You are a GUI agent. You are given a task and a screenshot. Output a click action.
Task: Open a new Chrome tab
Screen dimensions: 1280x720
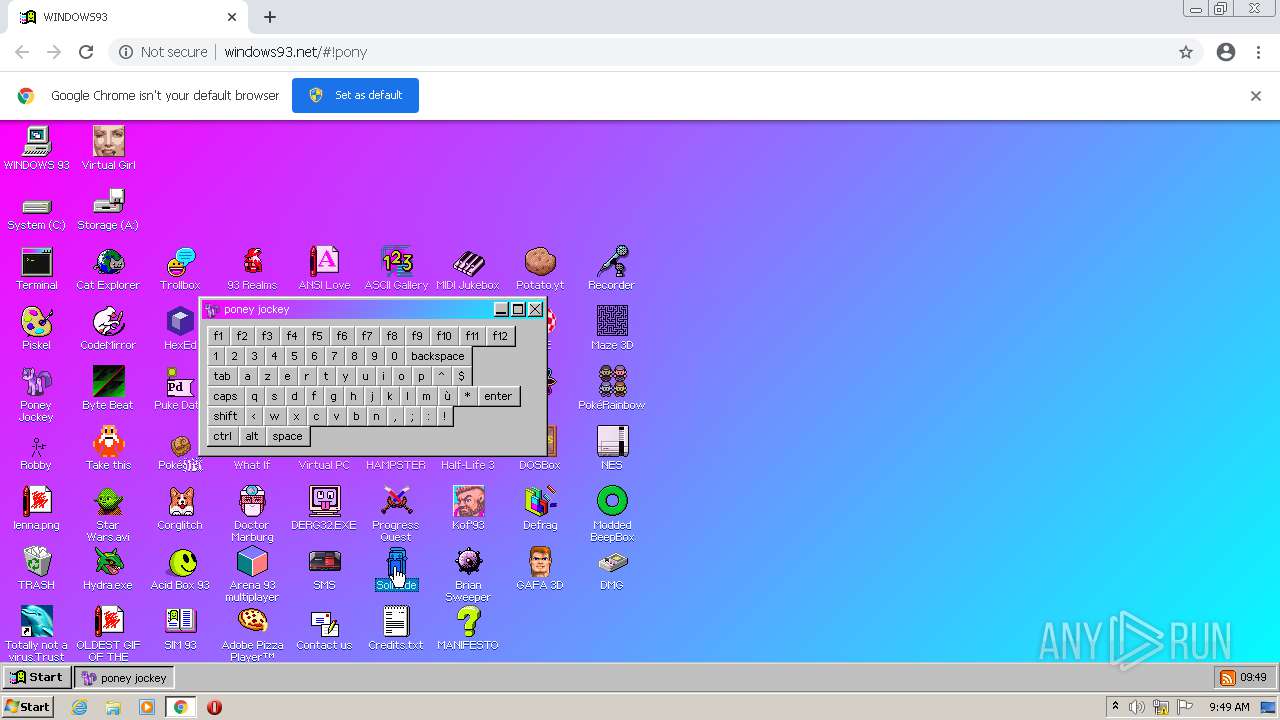click(x=270, y=17)
